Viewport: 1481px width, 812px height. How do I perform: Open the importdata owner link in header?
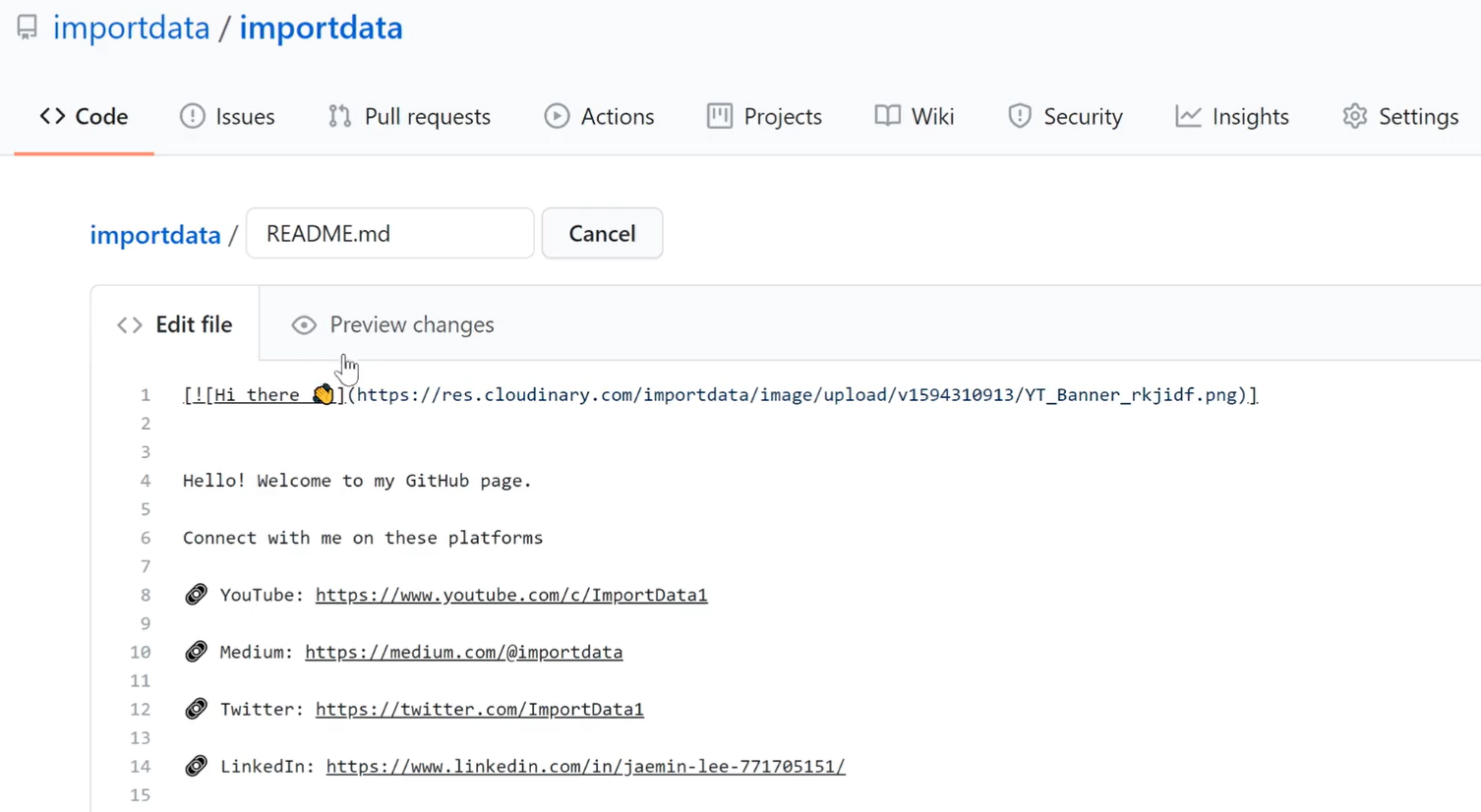[131, 28]
